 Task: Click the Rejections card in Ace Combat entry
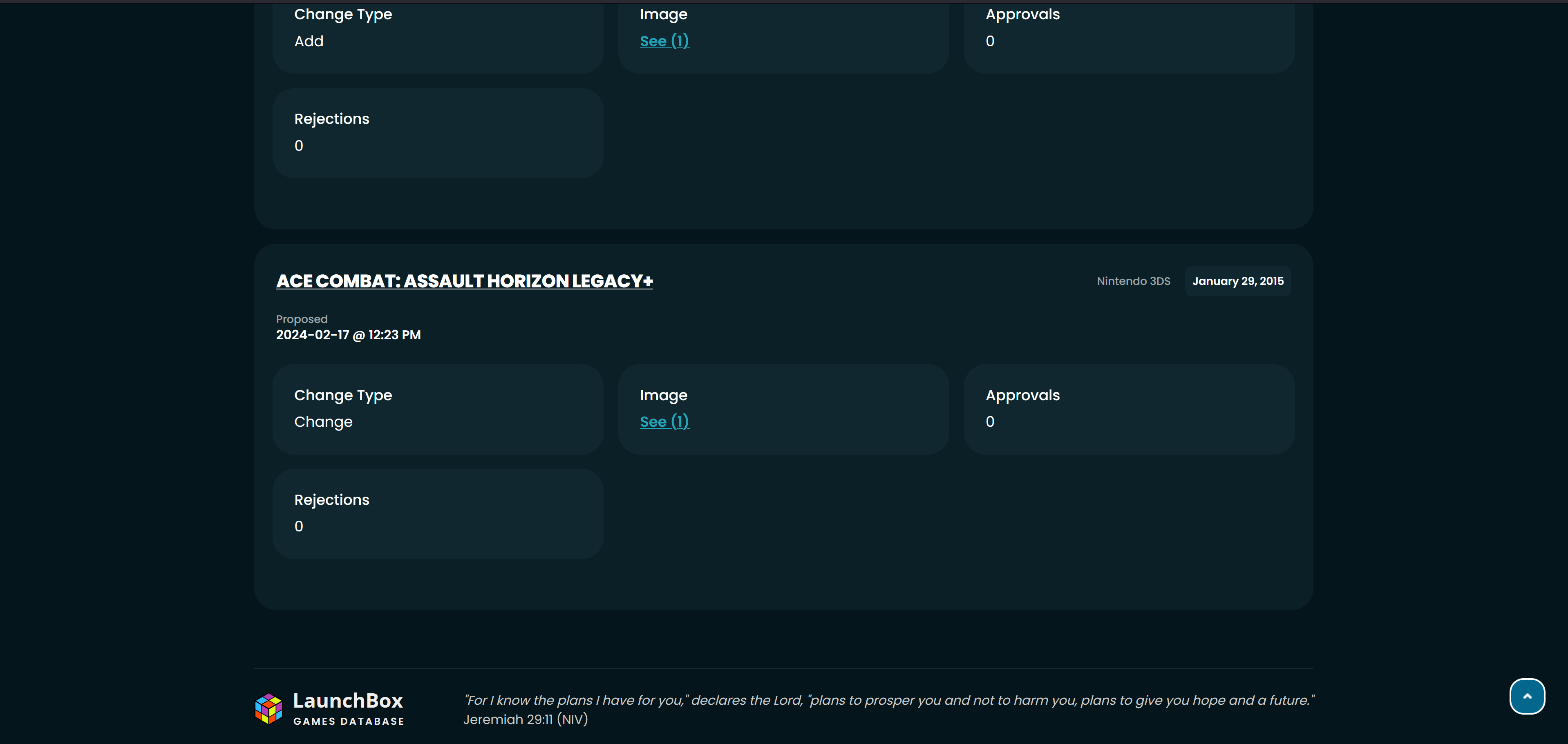[438, 514]
